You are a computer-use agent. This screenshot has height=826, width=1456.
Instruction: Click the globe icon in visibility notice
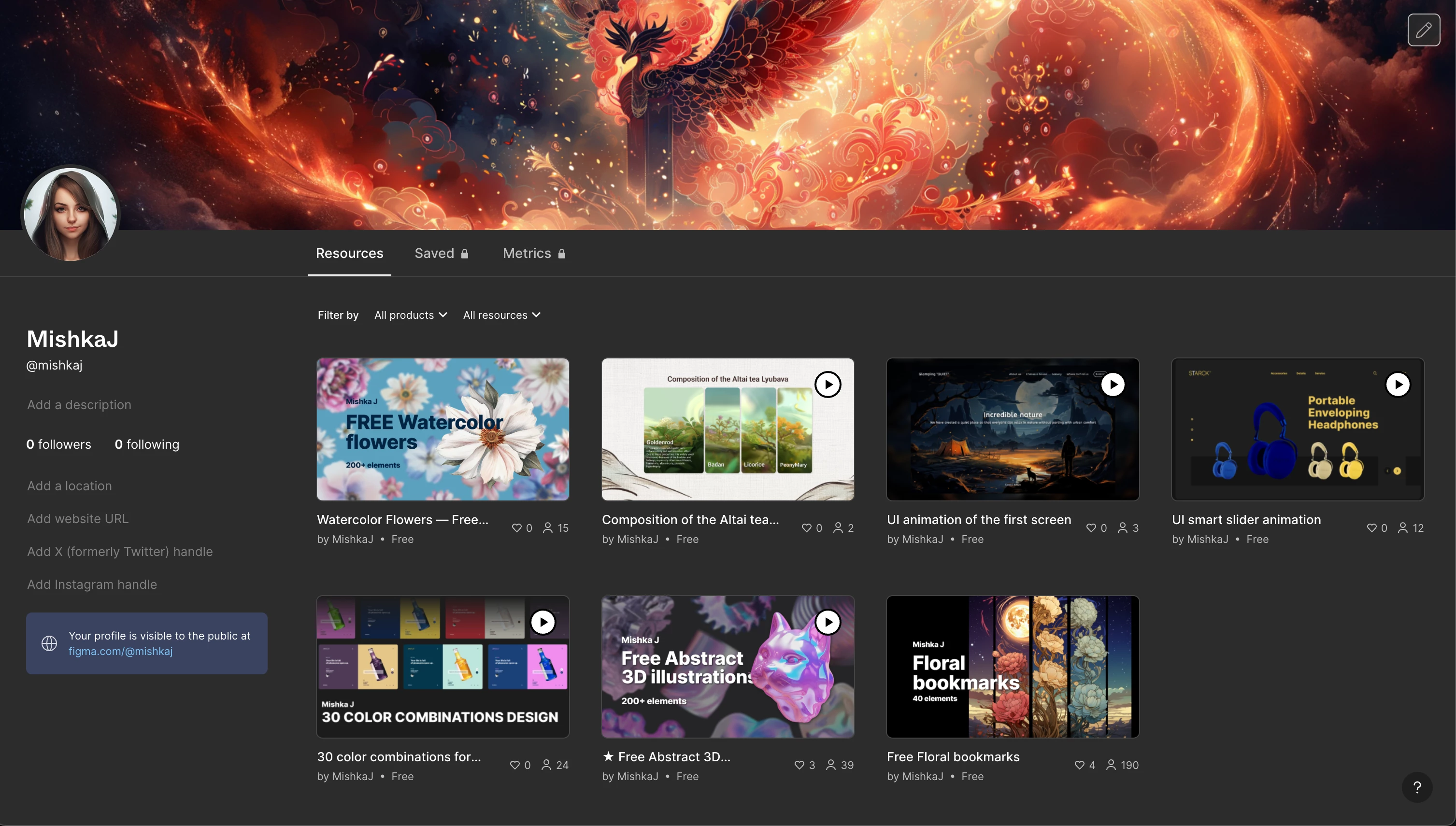49,643
